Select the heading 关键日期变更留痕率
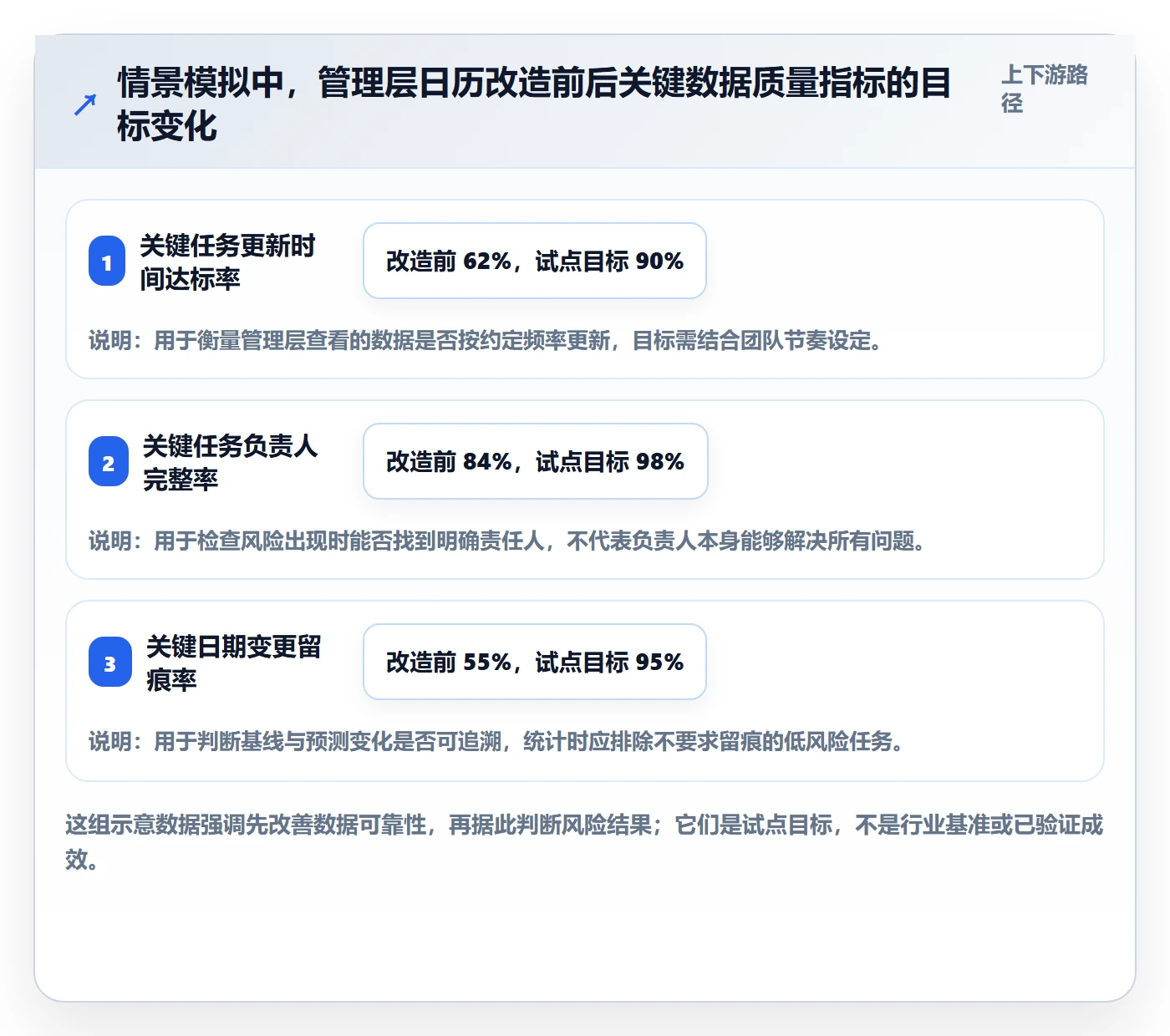Screen dimensions: 1170x1036 233,663
